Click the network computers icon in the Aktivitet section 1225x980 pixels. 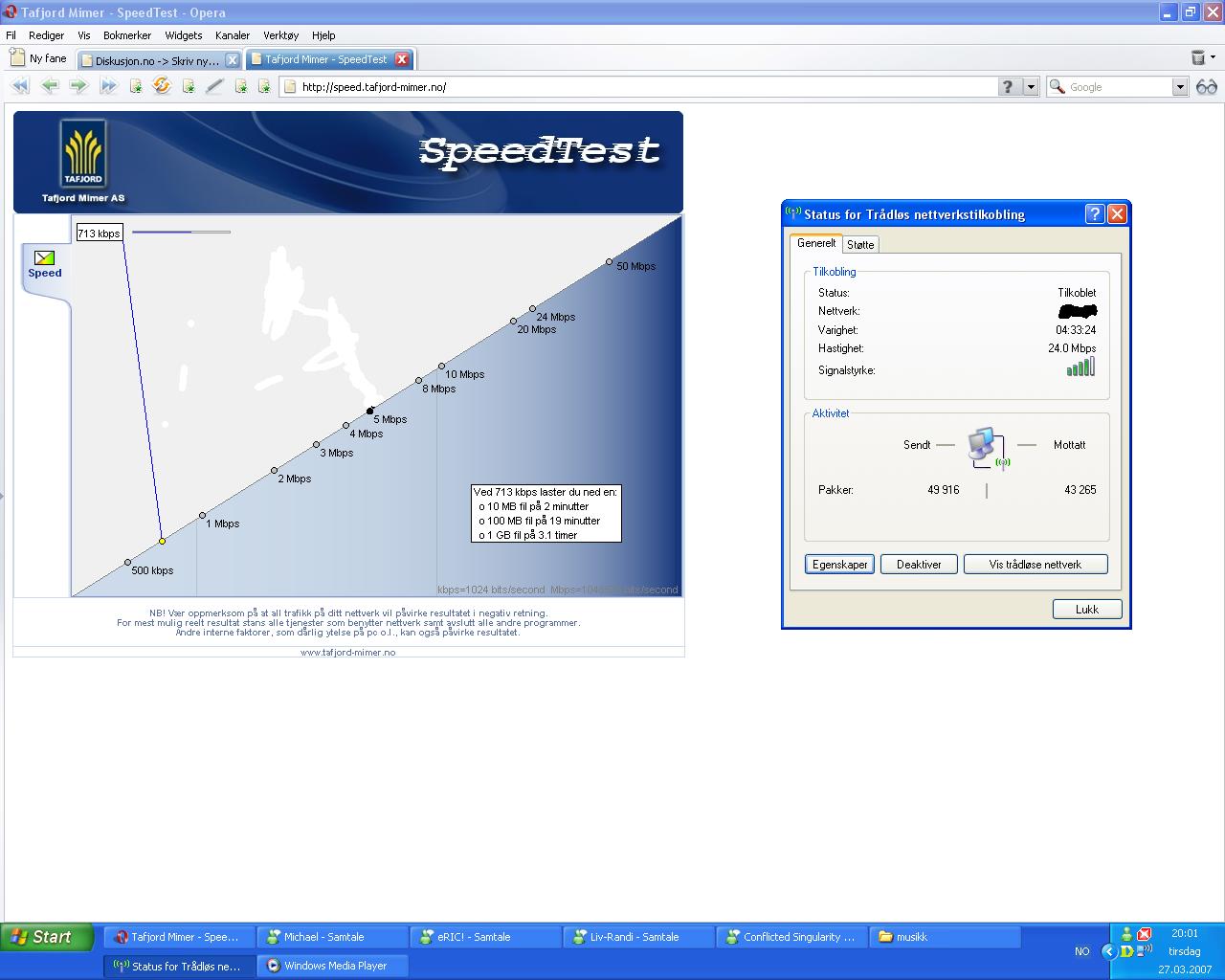point(987,447)
